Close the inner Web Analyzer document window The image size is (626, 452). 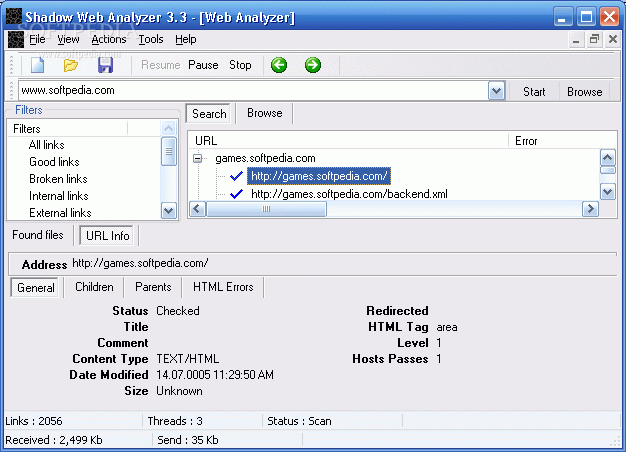click(x=612, y=39)
